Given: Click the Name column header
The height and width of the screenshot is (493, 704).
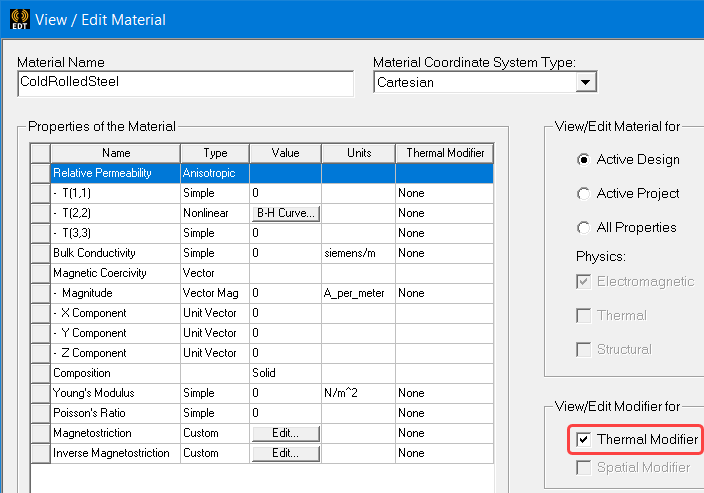Looking at the screenshot, I should [116, 153].
